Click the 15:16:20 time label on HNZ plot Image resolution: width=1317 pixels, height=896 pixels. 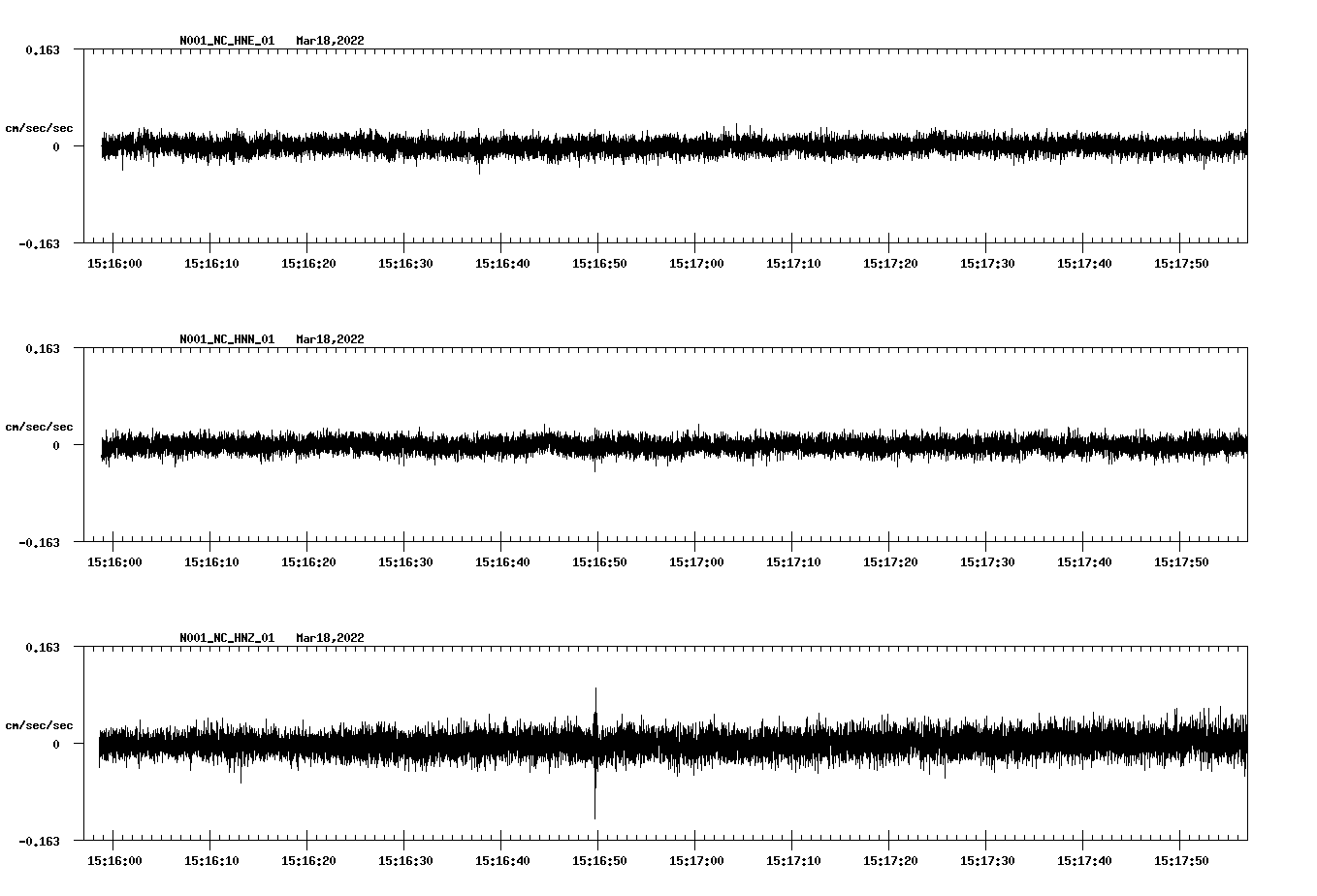click(308, 861)
